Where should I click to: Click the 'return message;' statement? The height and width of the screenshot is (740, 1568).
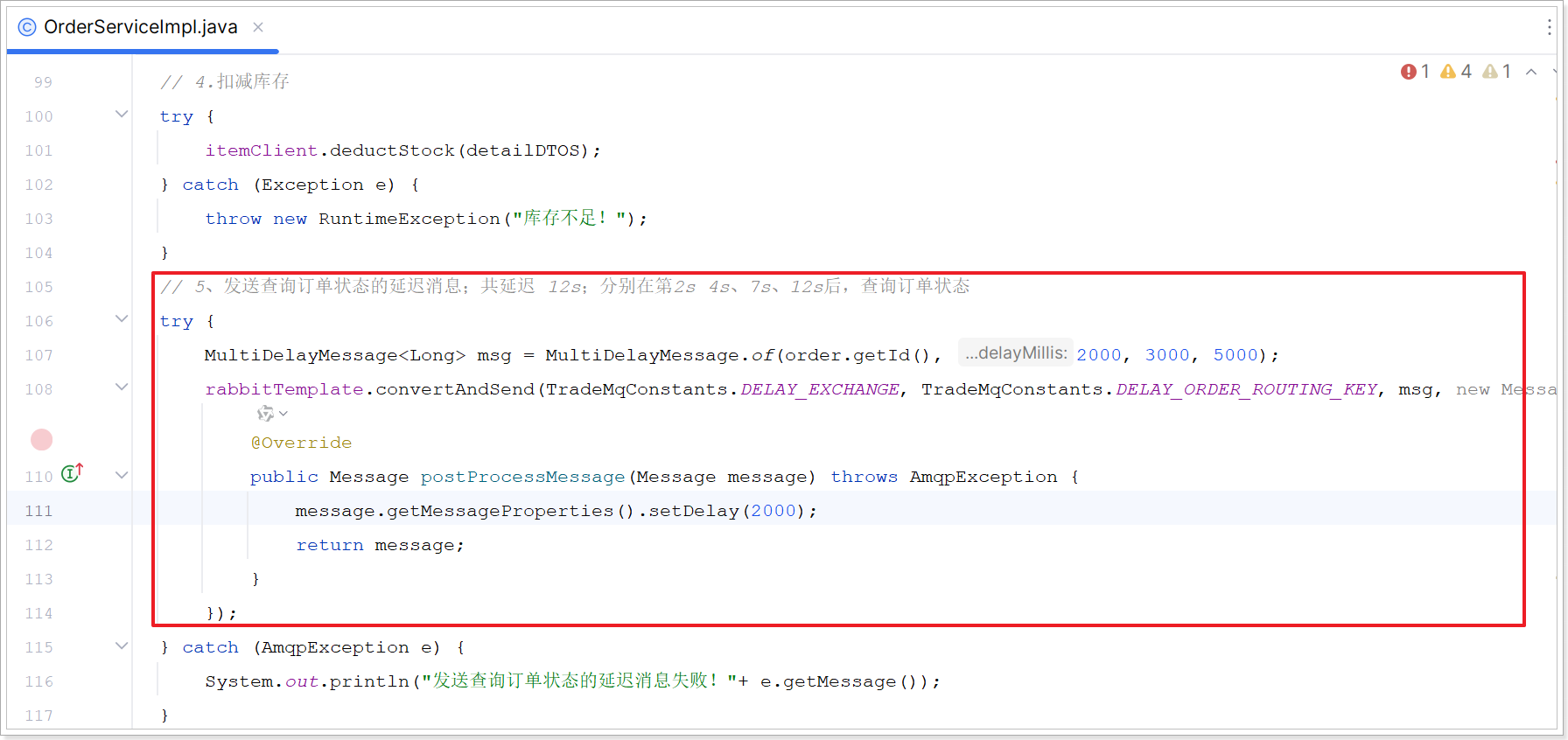(380, 545)
